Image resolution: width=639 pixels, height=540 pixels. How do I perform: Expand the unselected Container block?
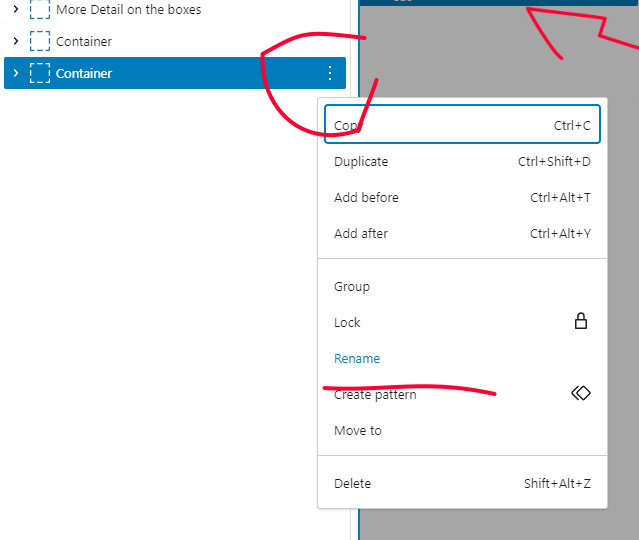pos(15,41)
